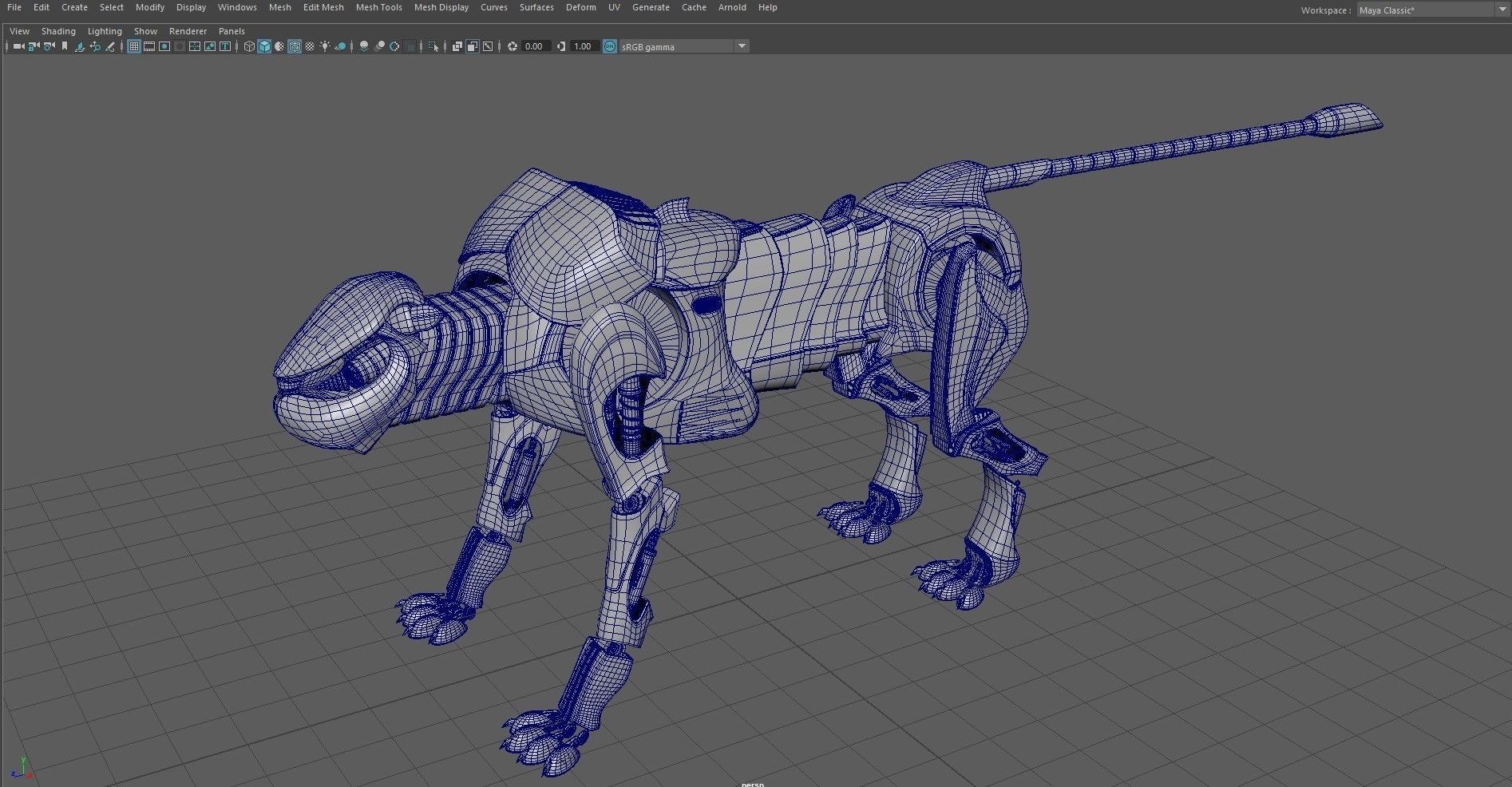This screenshot has width=1512, height=787.
Task: Open the Mesh menu
Action: tap(280, 7)
